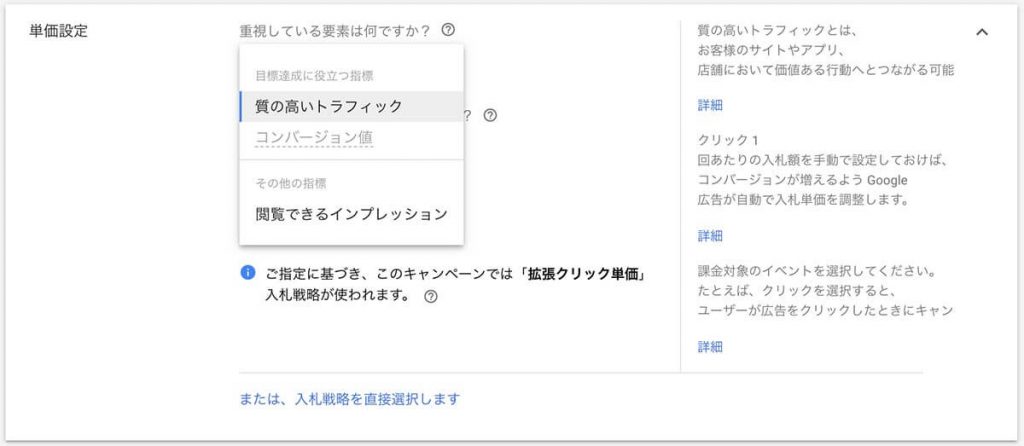The height and width of the screenshot is (446, 1024).
Task: Click the クリック 1 help paragraph
Action: [822, 170]
